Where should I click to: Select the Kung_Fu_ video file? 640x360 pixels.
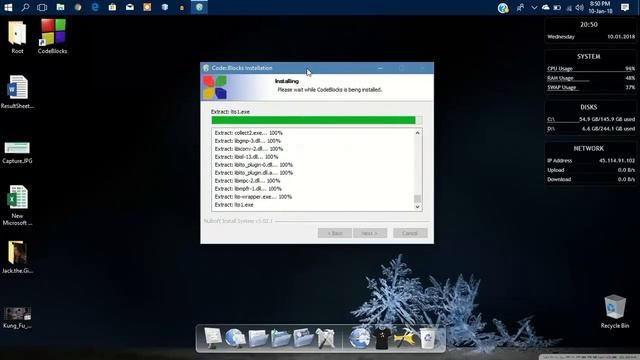tap(17, 318)
